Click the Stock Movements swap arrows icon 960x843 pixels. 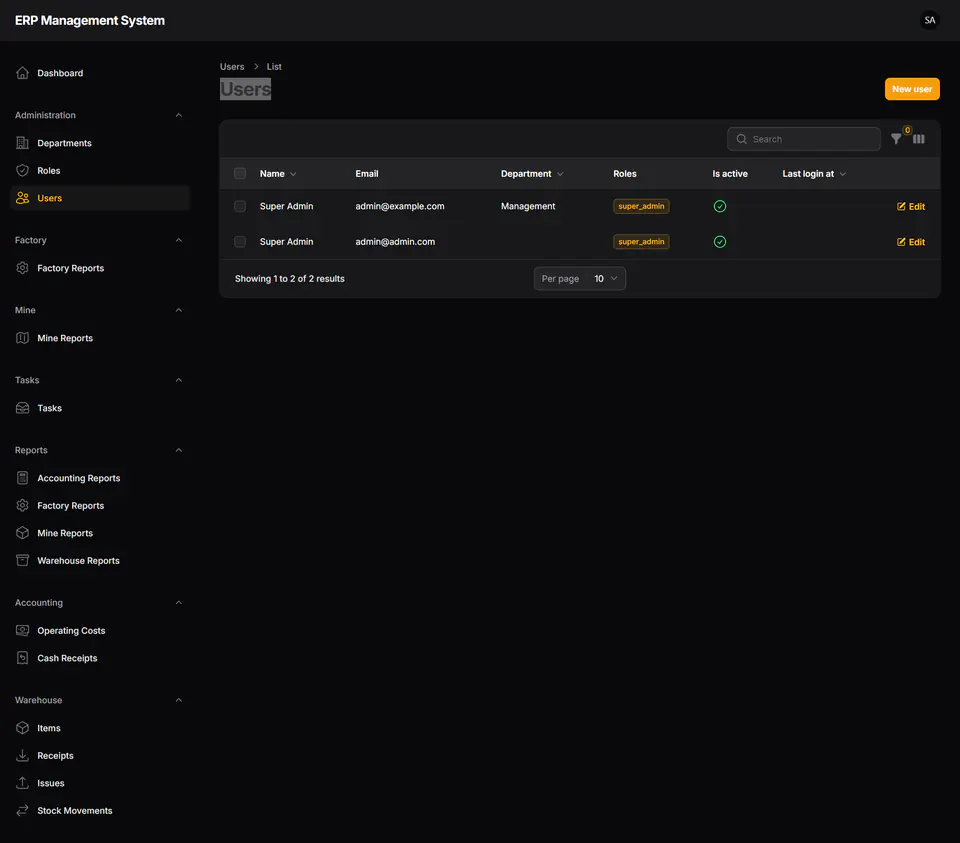coord(23,810)
